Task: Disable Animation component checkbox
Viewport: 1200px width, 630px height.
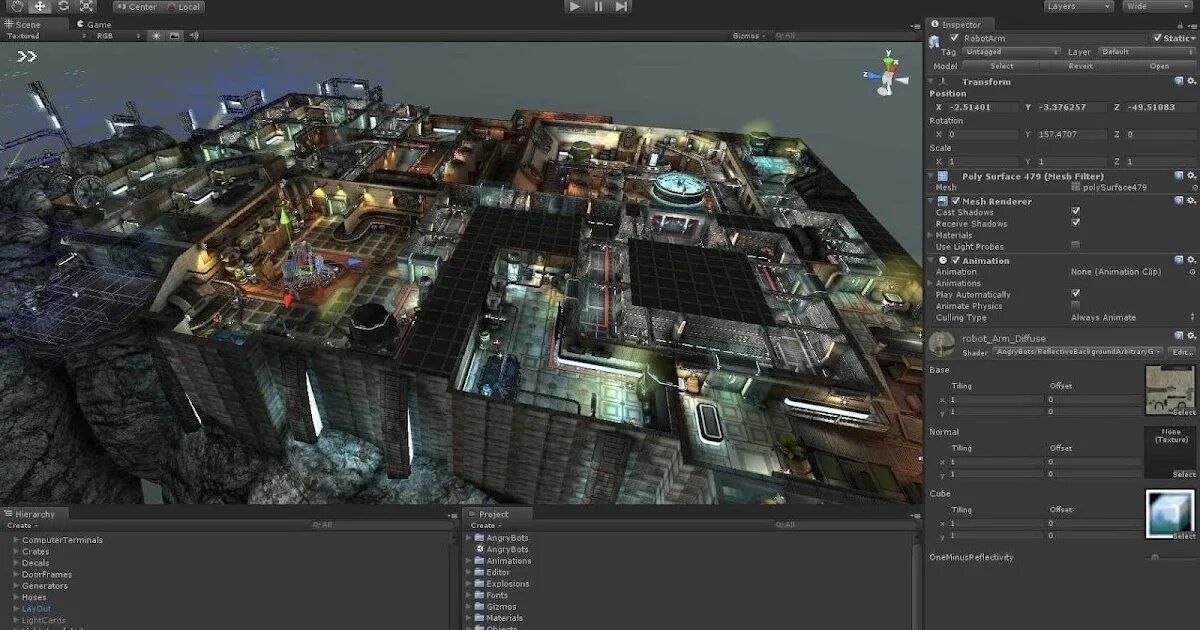Action: click(x=956, y=260)
